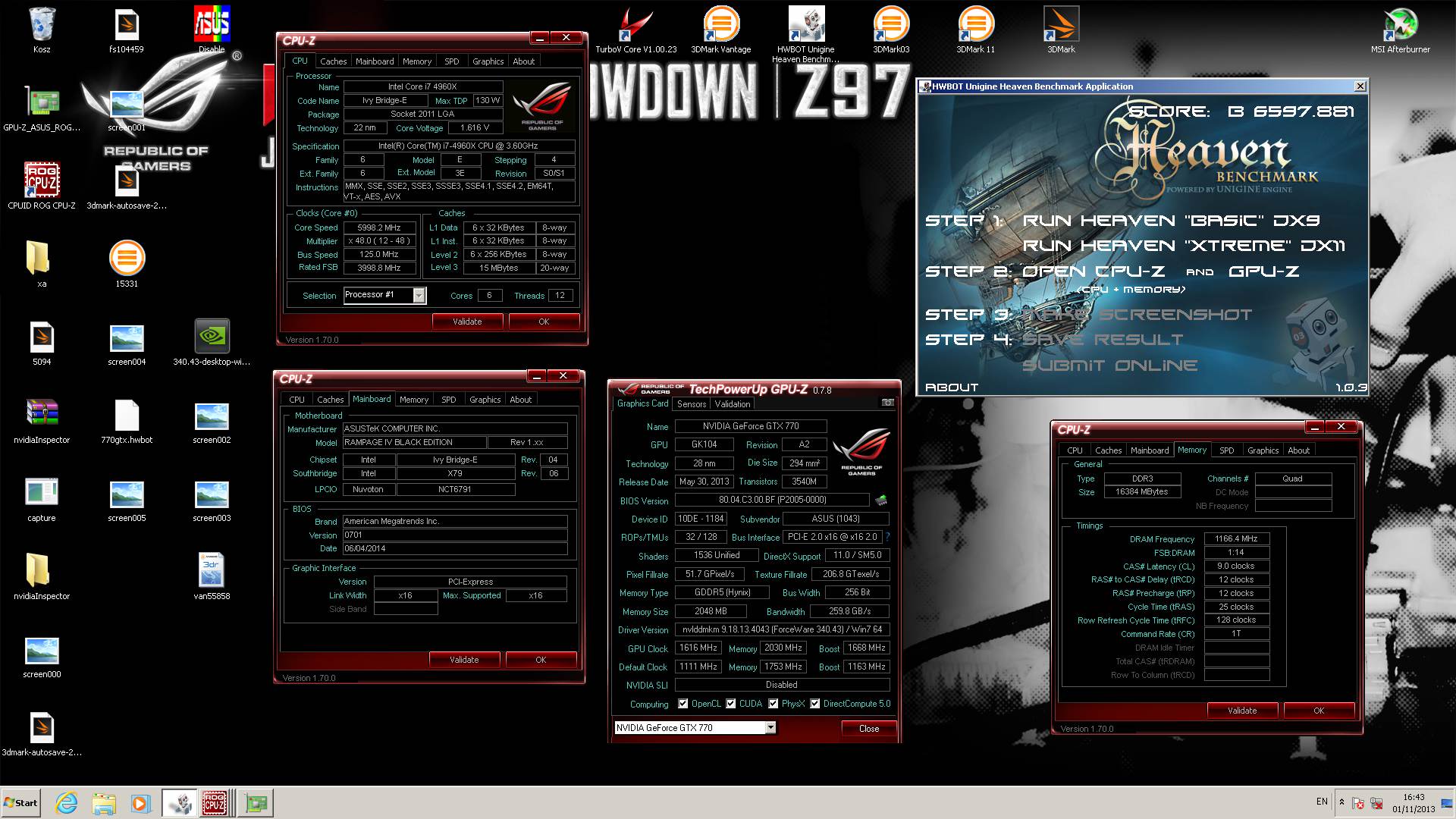Click the DRAM Frequency 1166.4 MHz value
This screenshot has height=819, width=1456.
click(1236, 539)
